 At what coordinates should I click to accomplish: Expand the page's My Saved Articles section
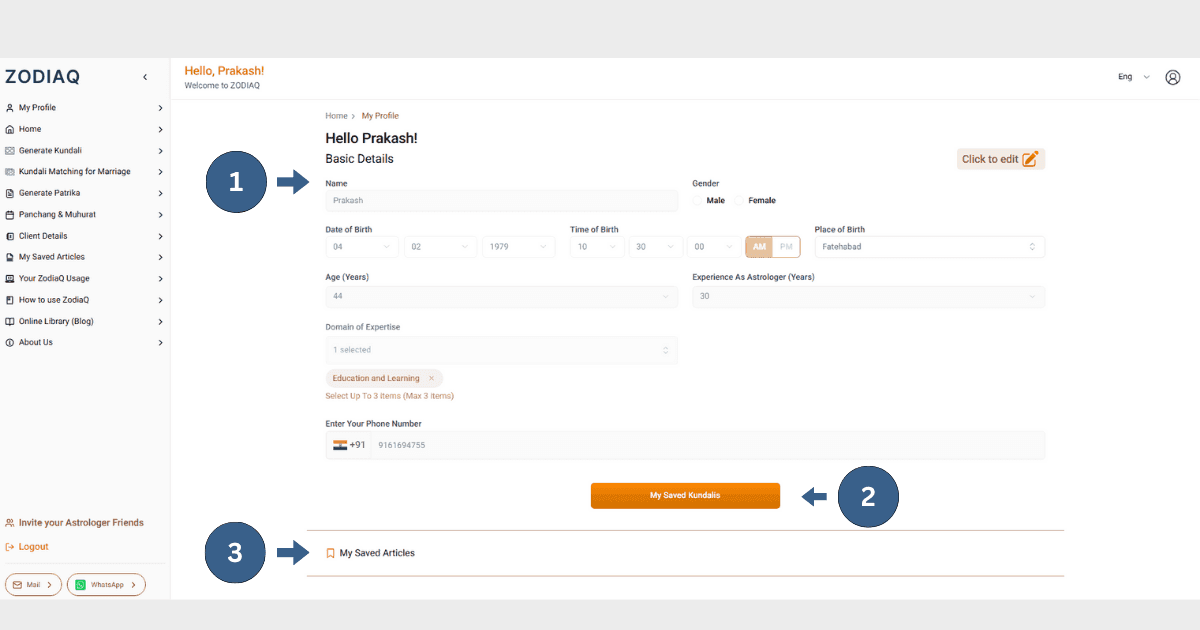tap(685, 553)
